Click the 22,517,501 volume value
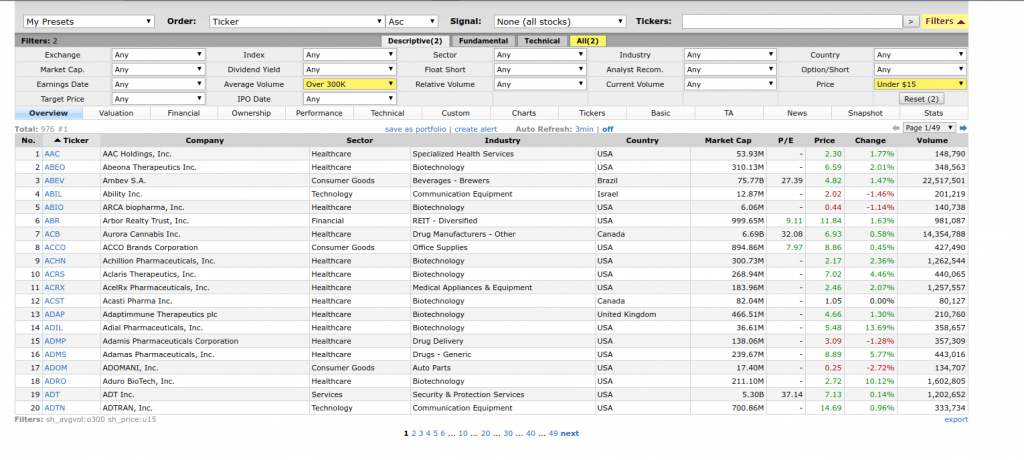 click(x=942, y=180)
